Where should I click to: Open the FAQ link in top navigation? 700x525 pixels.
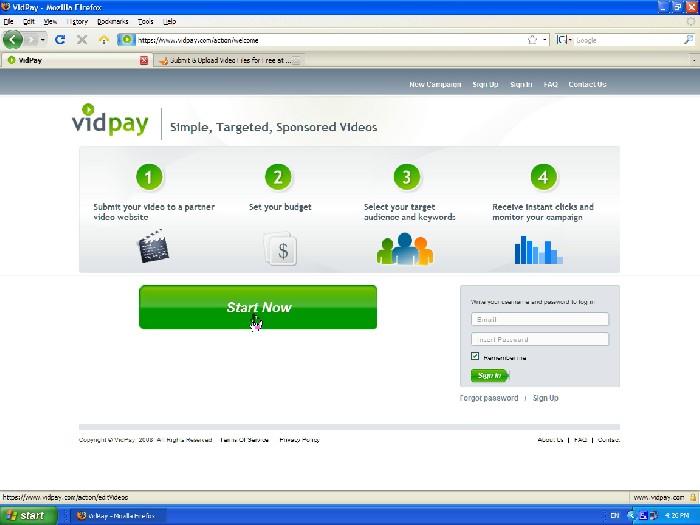coord(550,84)
